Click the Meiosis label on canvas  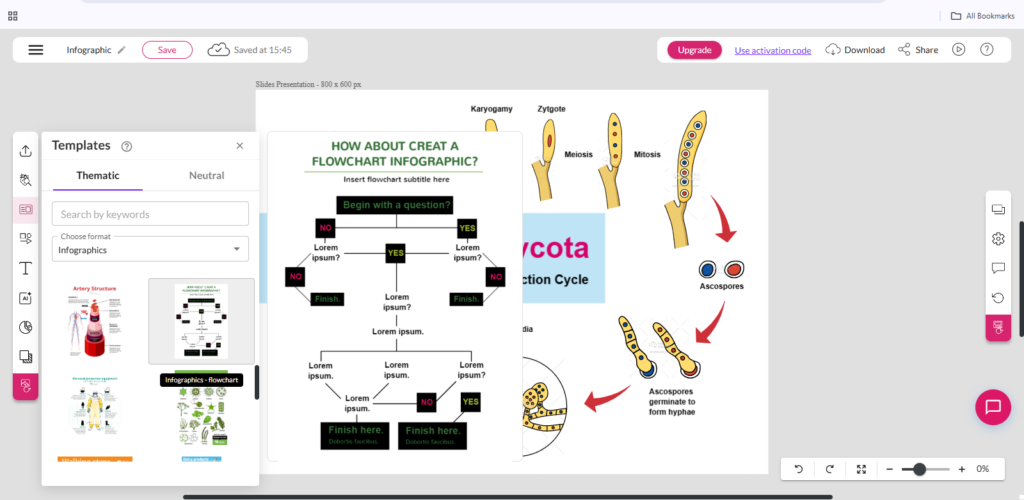578,155
